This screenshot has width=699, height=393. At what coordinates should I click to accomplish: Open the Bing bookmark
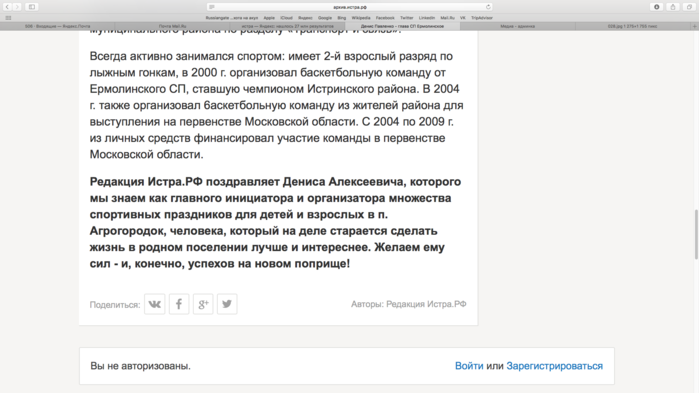coord(341,18)
